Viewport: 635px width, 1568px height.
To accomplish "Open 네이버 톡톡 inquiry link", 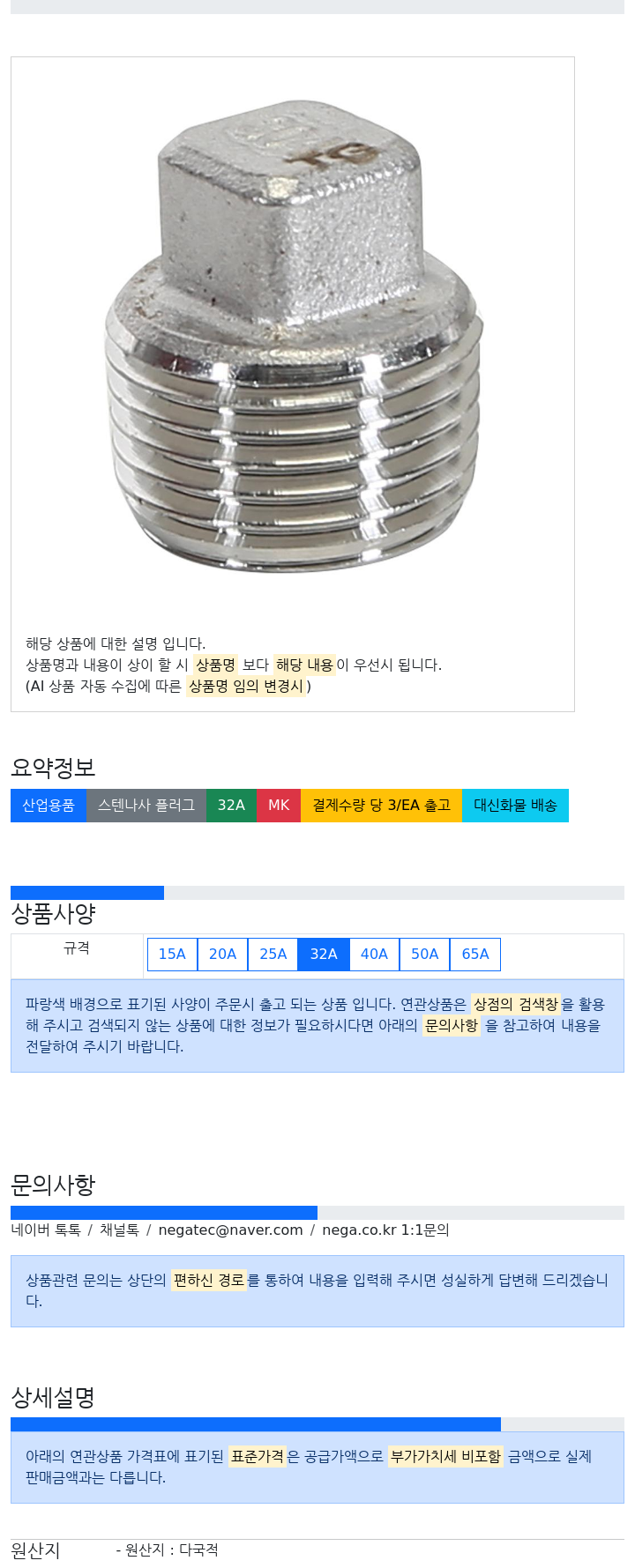I will click(x=46, y=1230).
